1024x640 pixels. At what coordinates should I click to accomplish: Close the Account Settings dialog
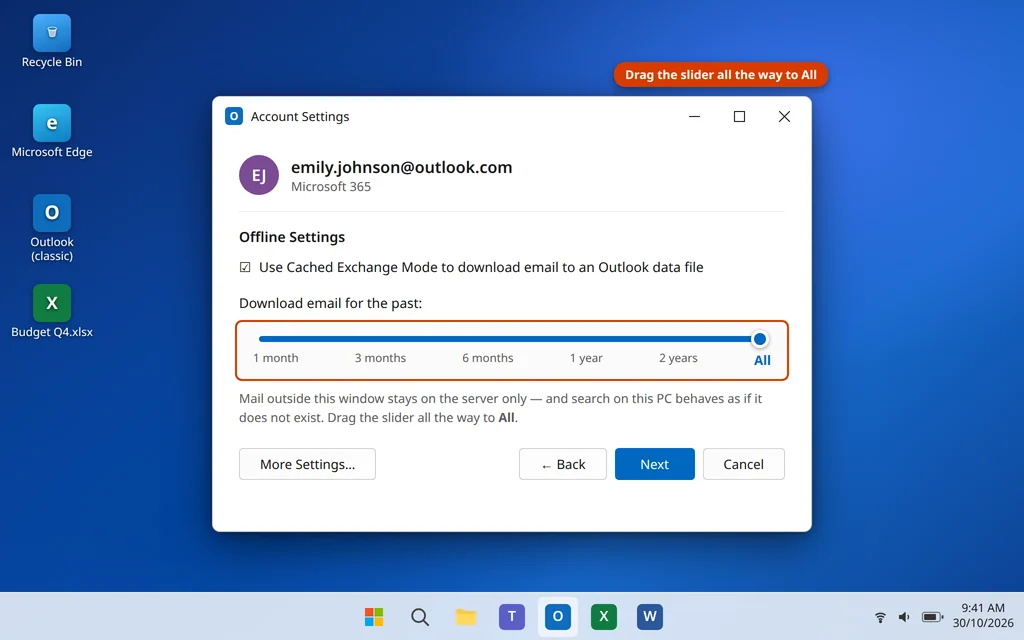coord(784,116)
